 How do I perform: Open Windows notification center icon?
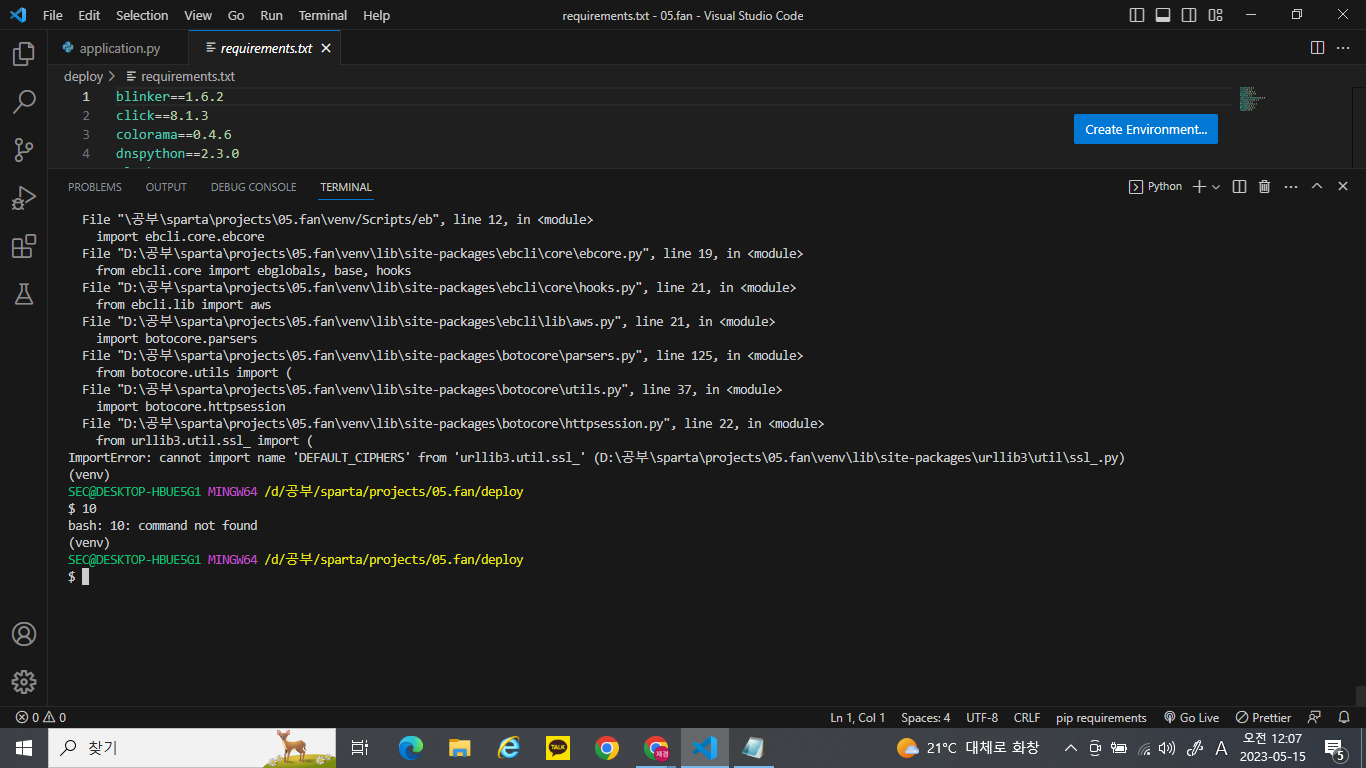click(x=1335, y=747)
